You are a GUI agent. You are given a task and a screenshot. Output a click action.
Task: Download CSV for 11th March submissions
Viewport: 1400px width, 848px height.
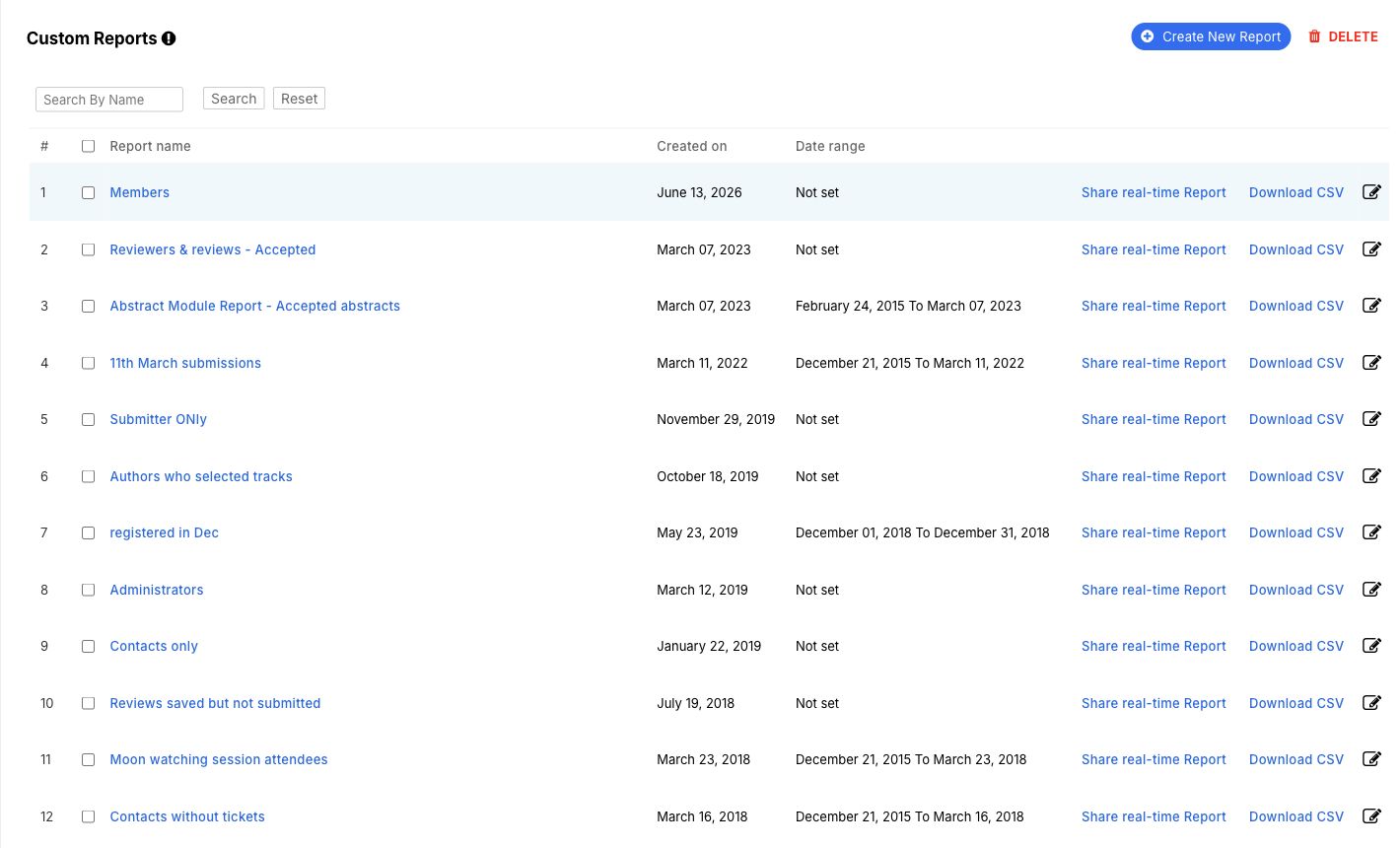tap(1296, 363)
